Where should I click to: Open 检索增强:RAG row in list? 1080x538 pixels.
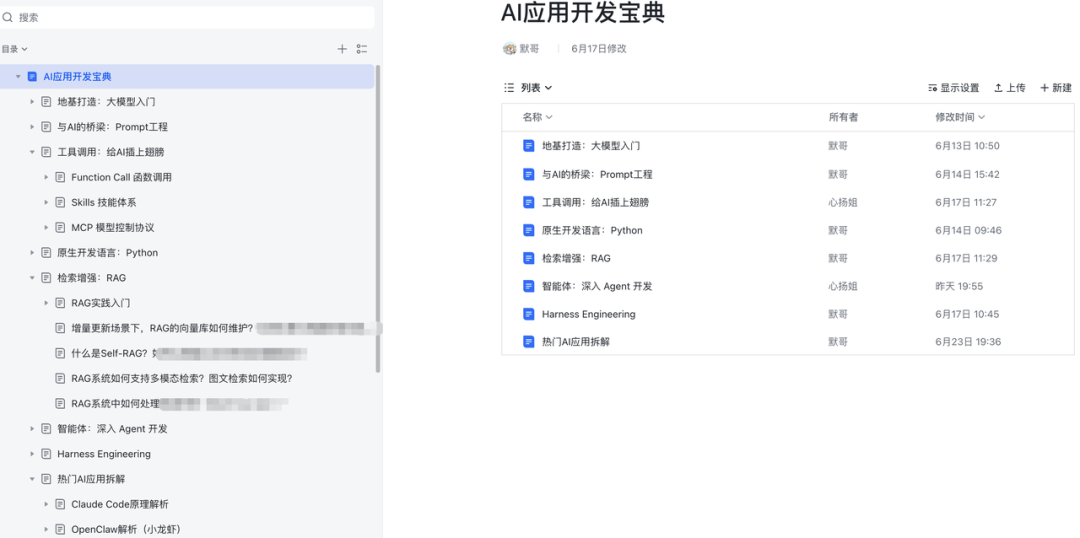788,258
